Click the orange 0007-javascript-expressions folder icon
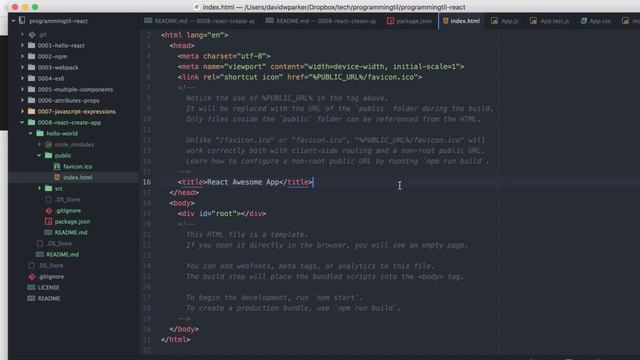 (x=31, y=111)
